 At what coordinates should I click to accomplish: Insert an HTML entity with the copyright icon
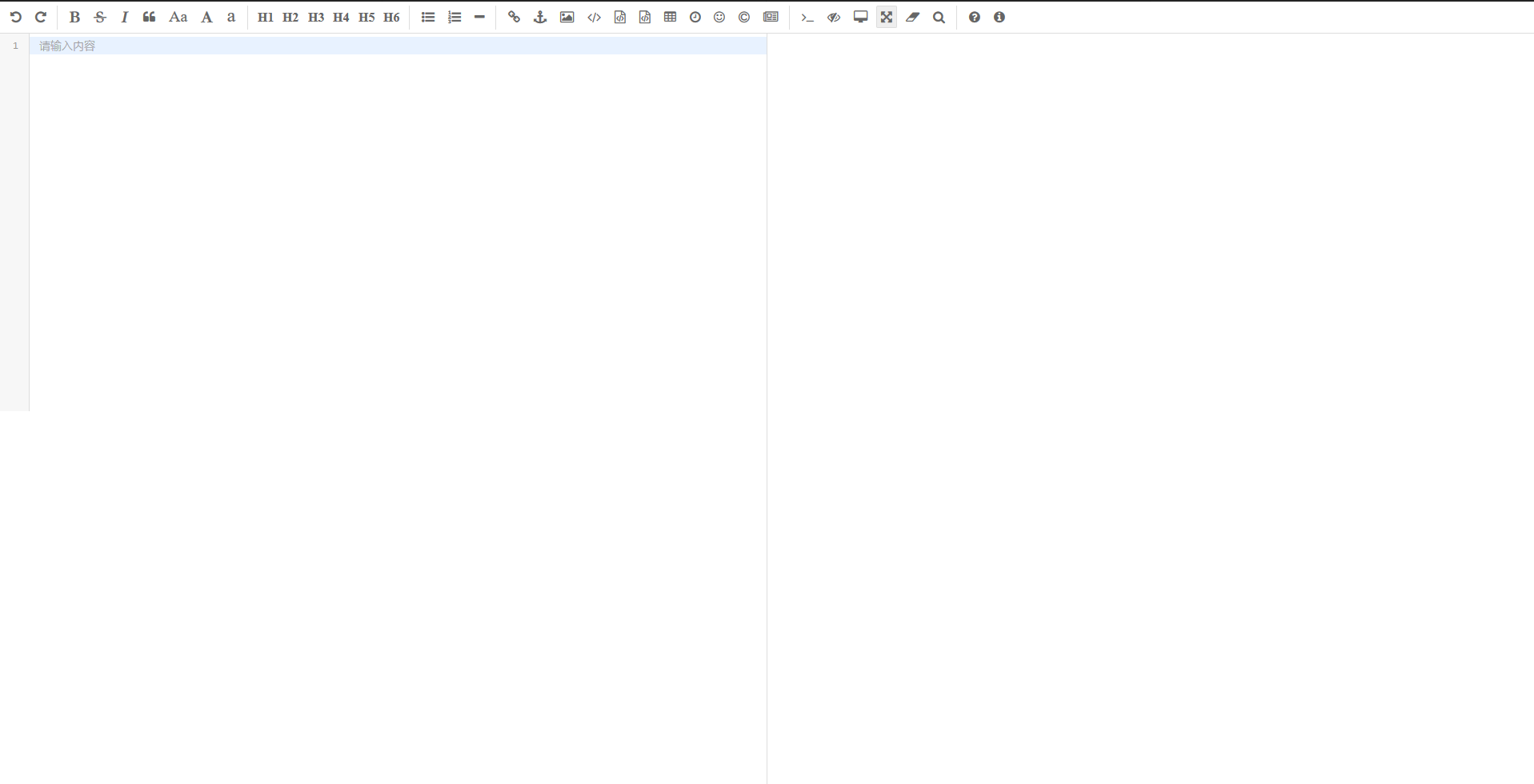pyautogui.click(x=744, y=17)
